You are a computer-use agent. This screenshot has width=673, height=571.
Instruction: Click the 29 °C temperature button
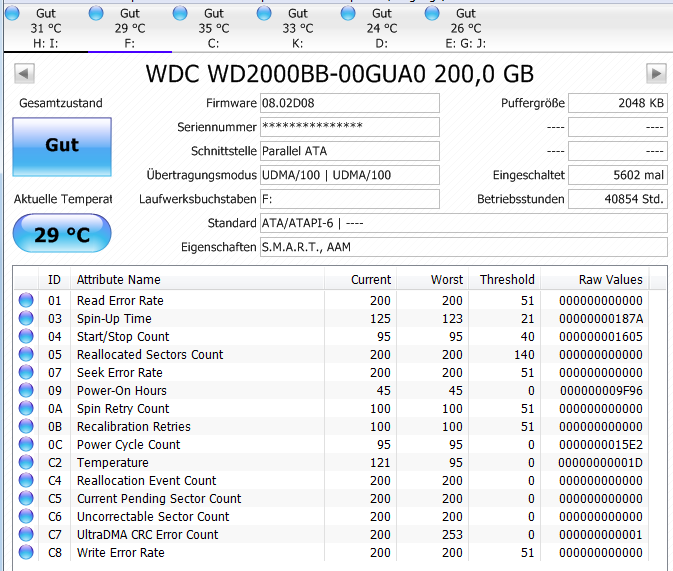pyautogui.click(x=62, y=234)
